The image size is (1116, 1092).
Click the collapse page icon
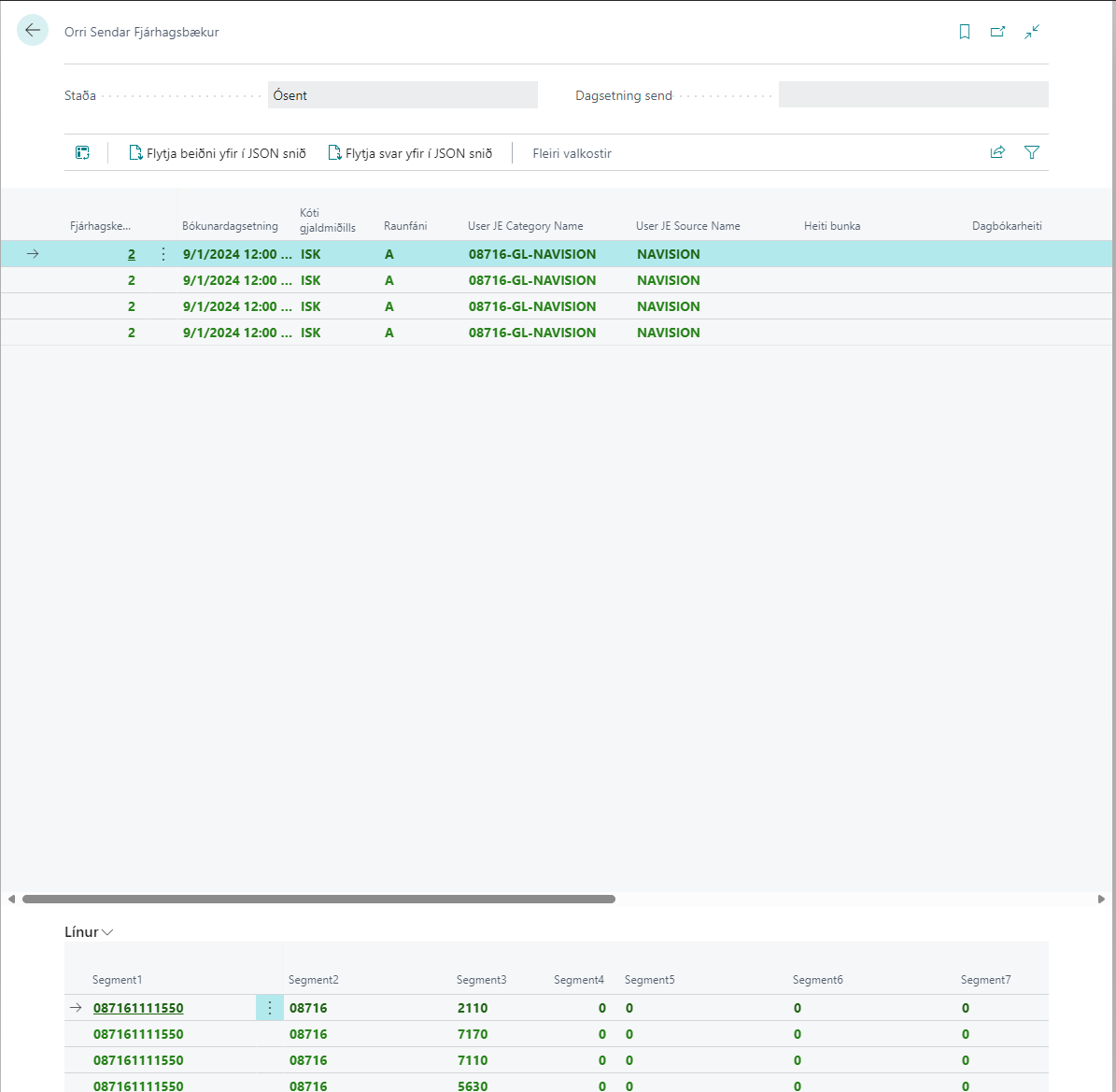coord(1032,32)
